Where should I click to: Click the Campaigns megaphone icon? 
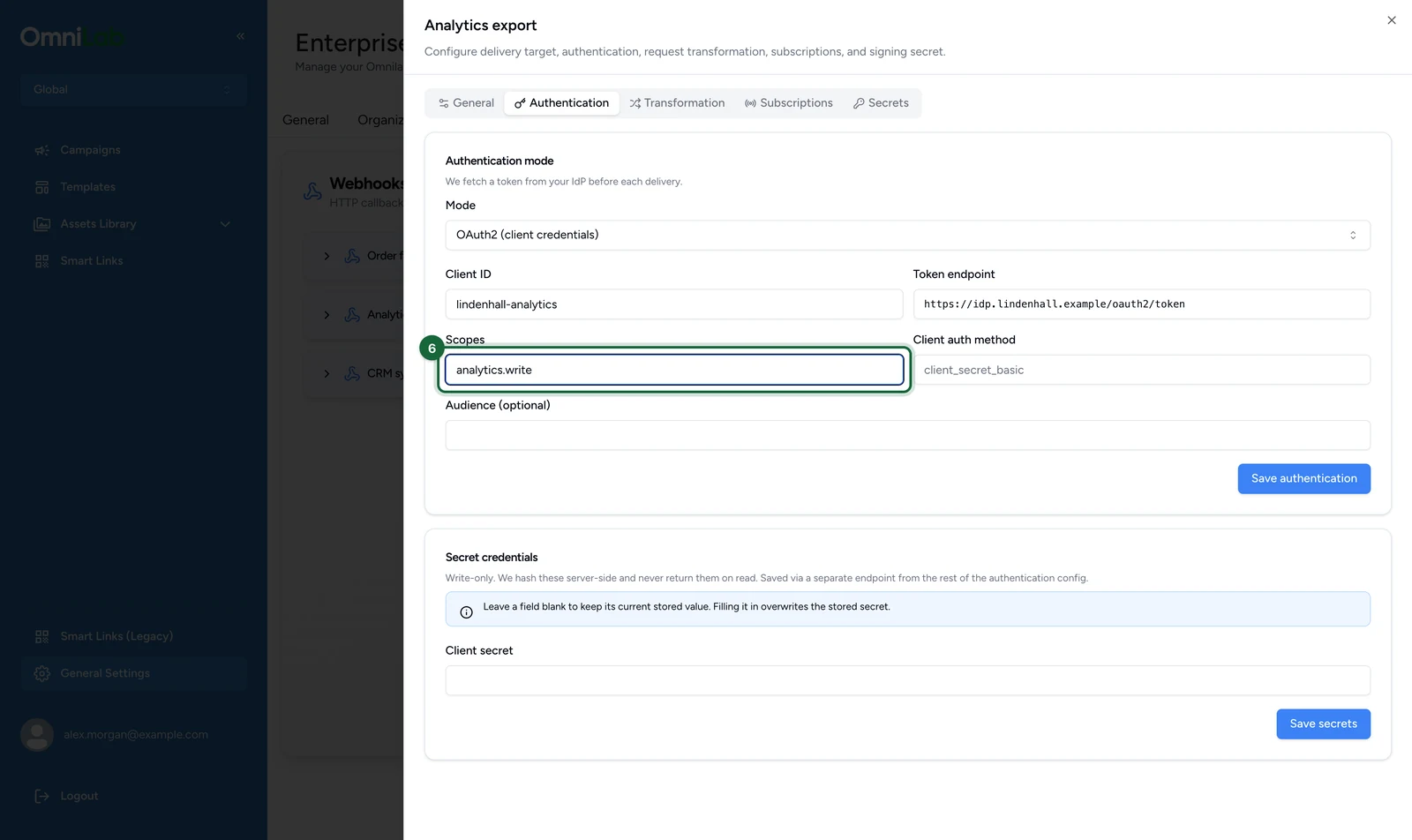tap(41, 150)
